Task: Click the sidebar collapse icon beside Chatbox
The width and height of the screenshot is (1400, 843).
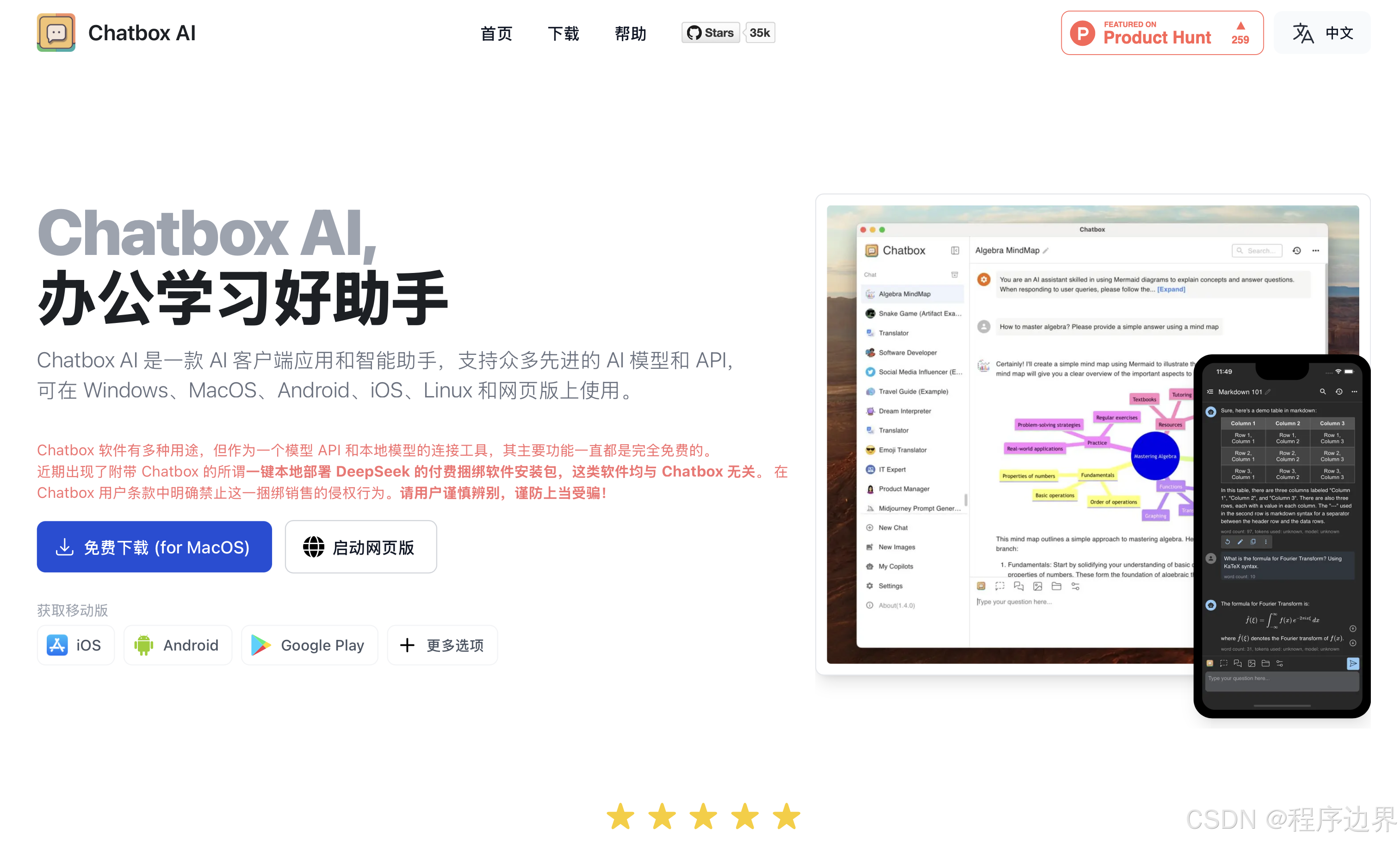Action: [955, 250]
